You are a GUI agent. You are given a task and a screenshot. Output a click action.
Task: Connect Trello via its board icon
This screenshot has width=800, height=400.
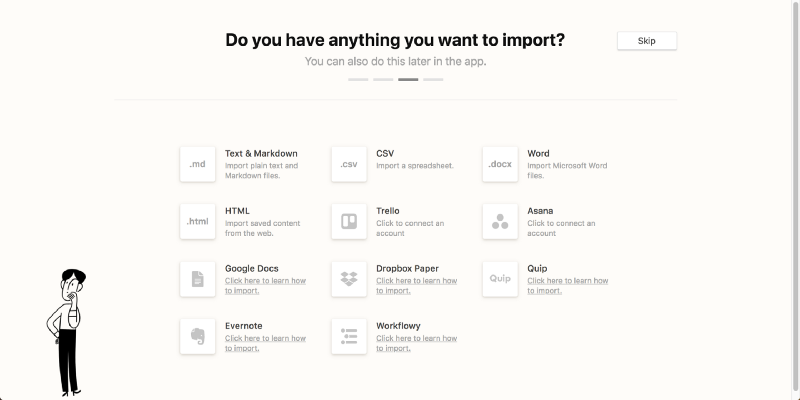coord(349,221)
